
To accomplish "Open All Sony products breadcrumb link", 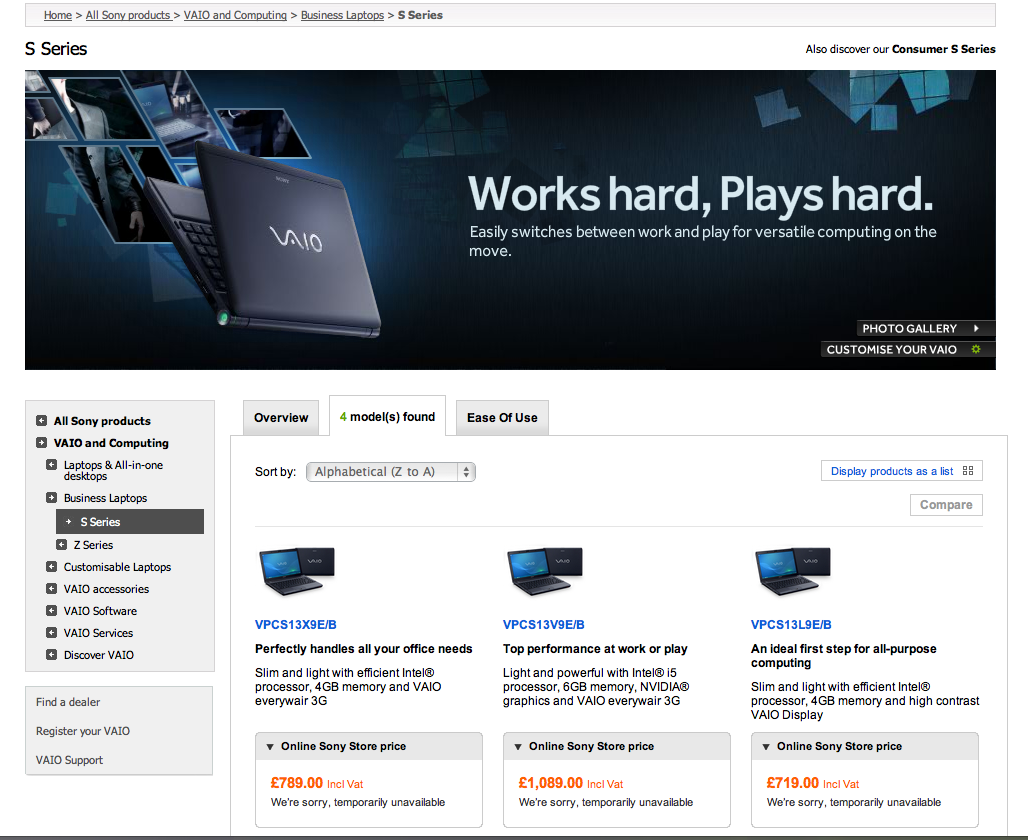I will coord(128,15).
